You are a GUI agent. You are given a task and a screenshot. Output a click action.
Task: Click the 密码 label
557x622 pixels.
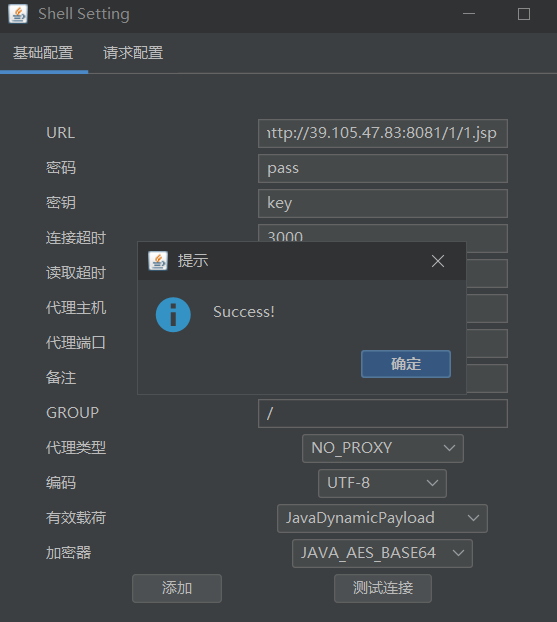pos(61,168)
